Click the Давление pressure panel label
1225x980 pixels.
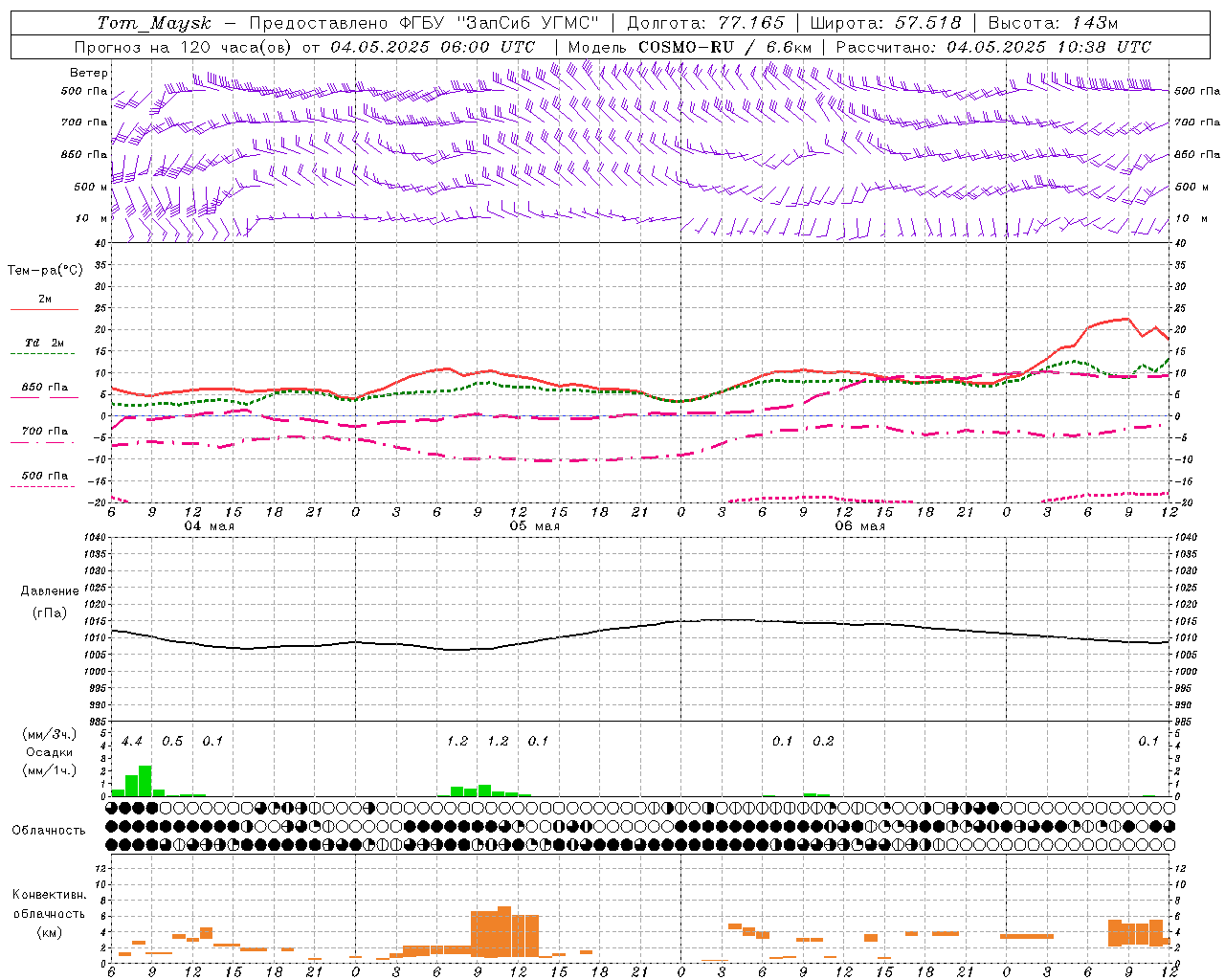tap(50, 591)
